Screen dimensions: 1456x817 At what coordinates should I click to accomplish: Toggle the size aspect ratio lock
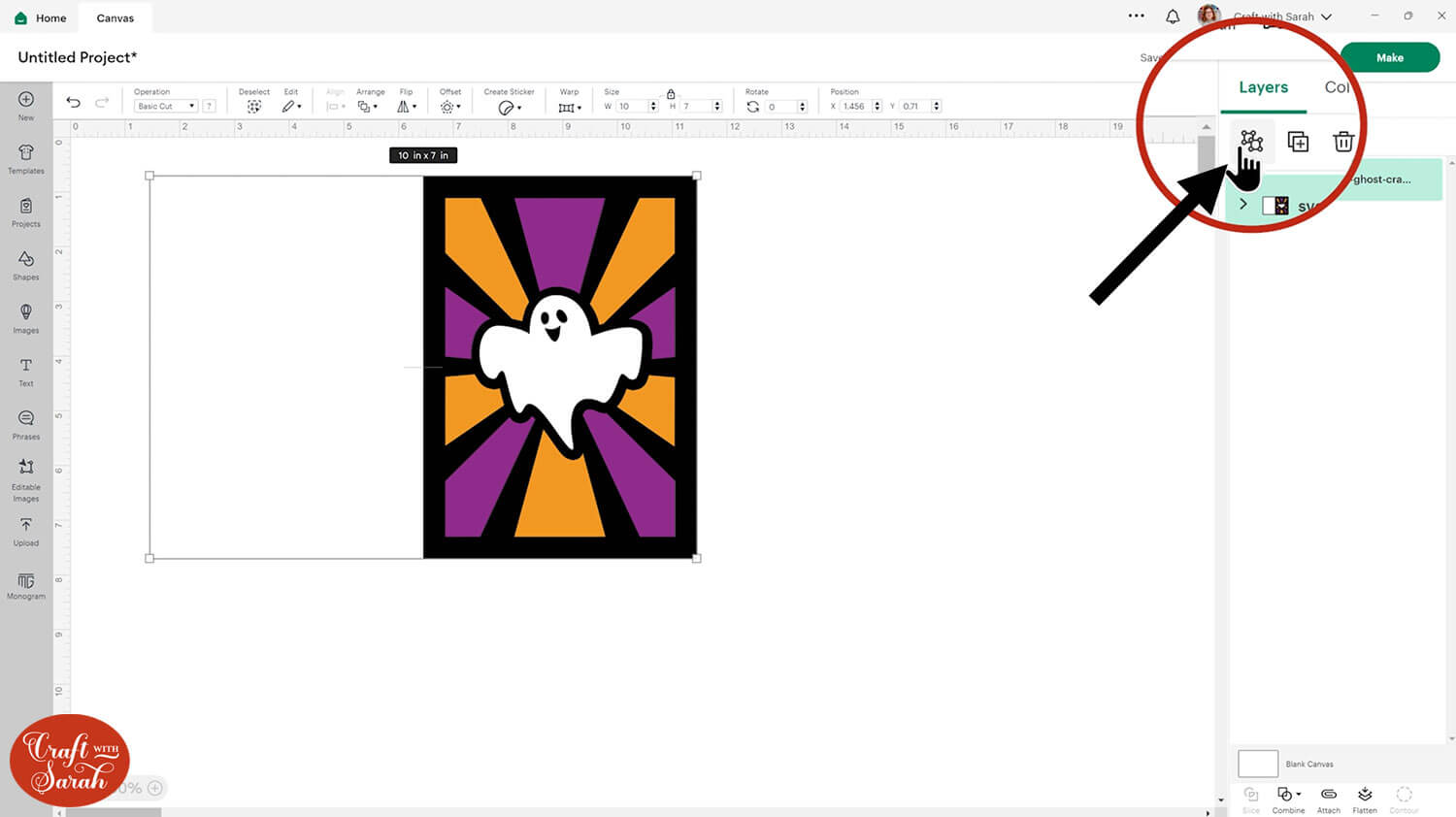[671, 94]
